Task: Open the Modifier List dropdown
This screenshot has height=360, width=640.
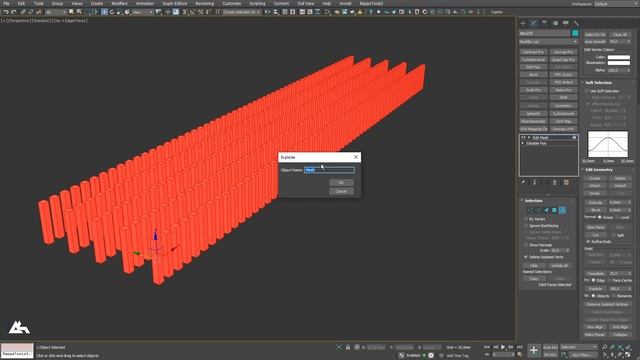Action: (548, 42)
